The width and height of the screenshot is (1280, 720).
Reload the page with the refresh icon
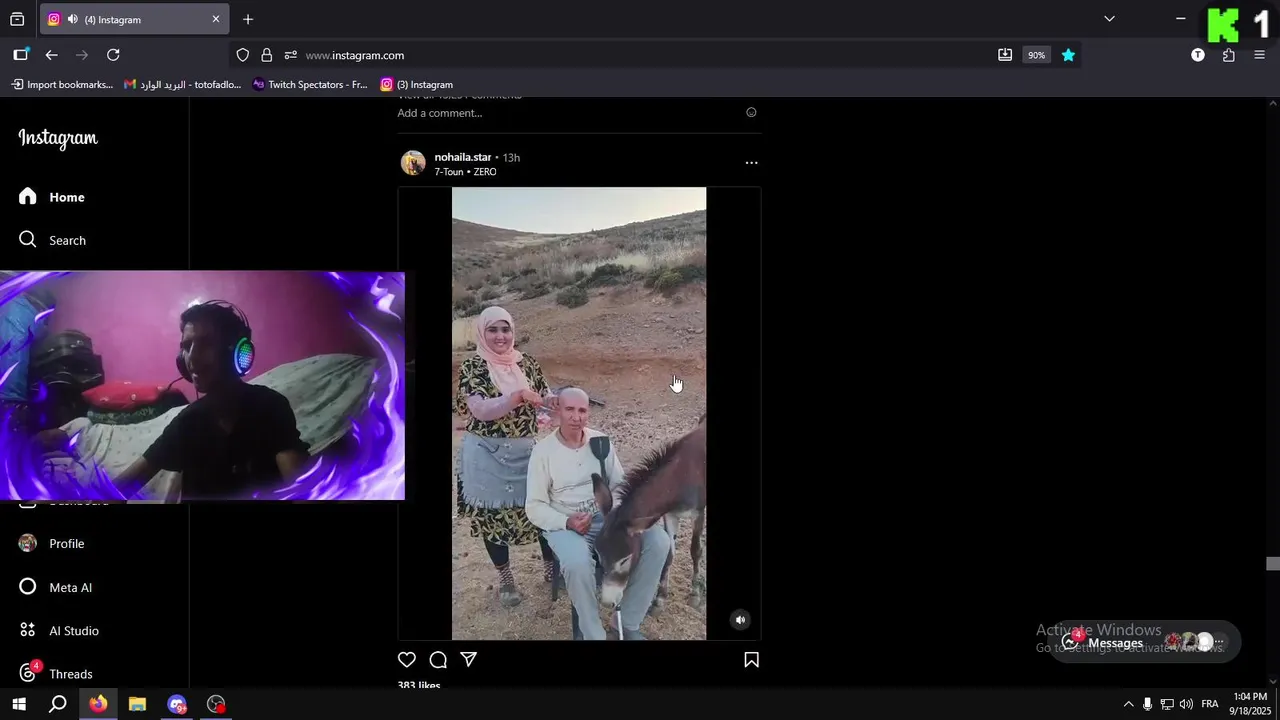click(113, 55)
